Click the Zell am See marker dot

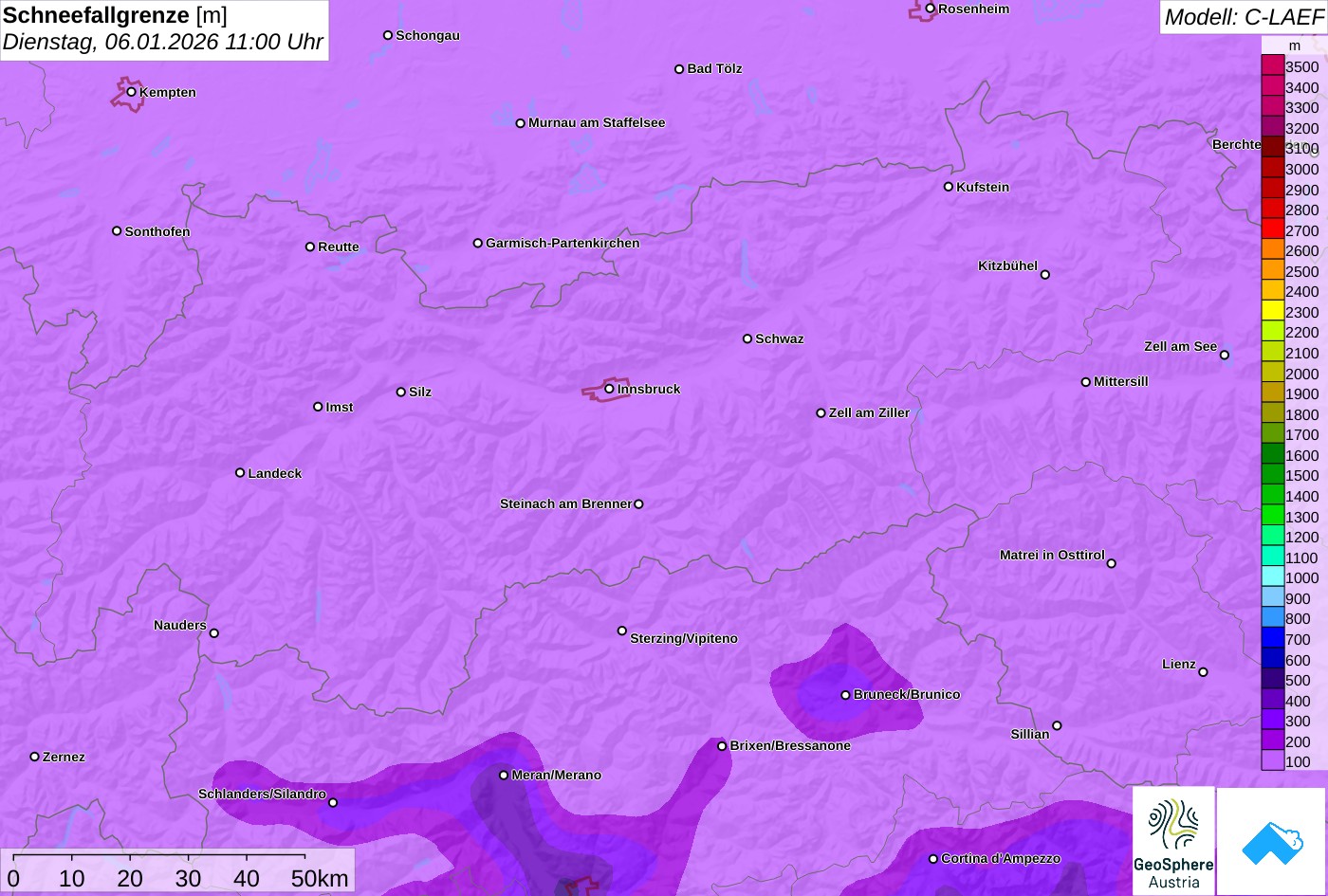pos(1225,356)
